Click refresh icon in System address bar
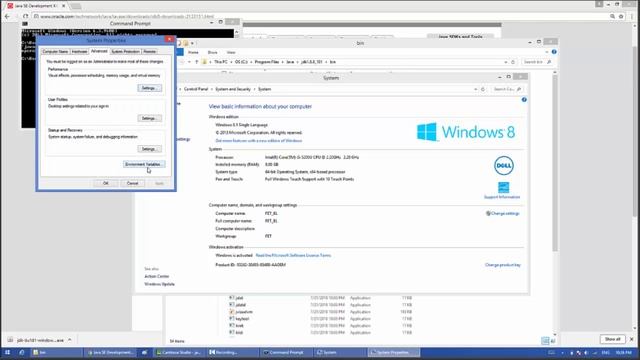Screen dimensions: 640x360 coord(483,89)
